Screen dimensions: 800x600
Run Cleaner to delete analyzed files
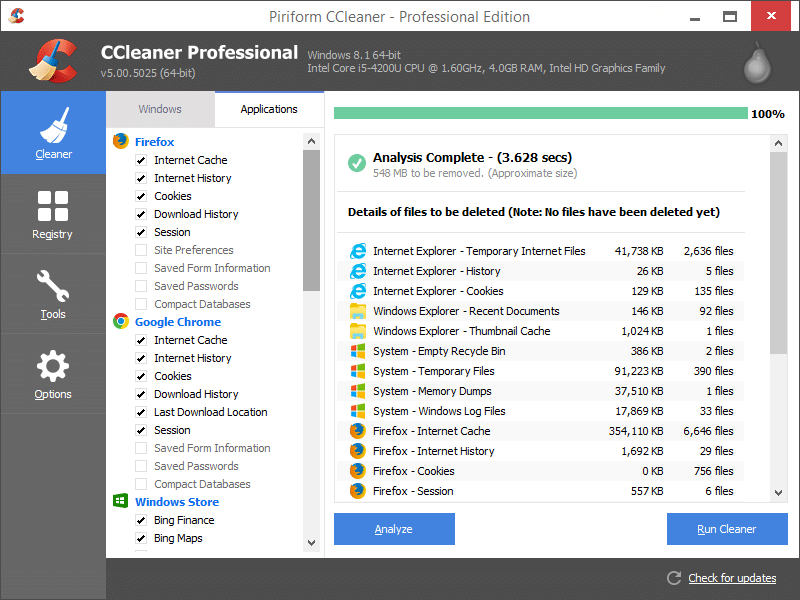[x=727, y=529]
